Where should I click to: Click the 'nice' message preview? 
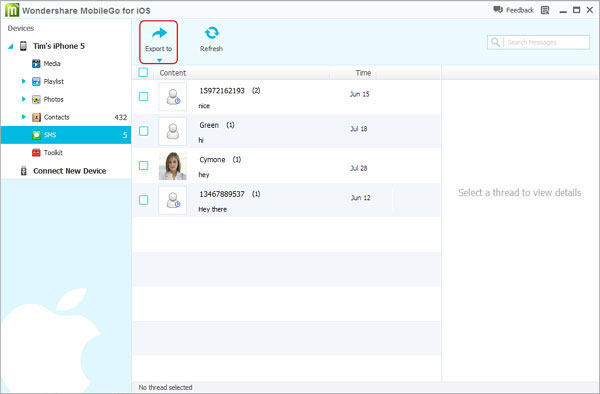point(204,106)
